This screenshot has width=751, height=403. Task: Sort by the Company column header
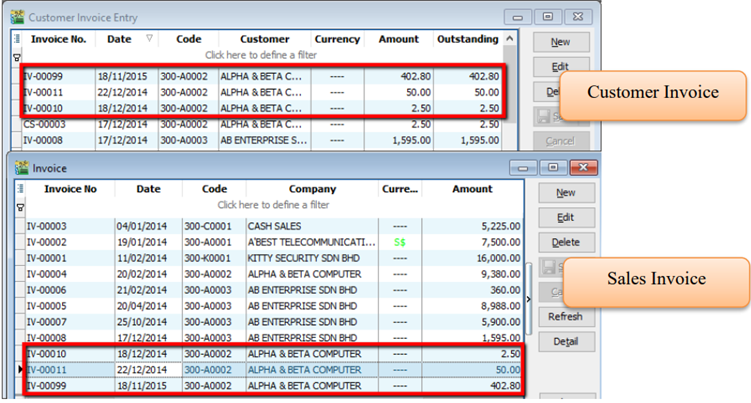pyautogui.click(x=311, y=188)
